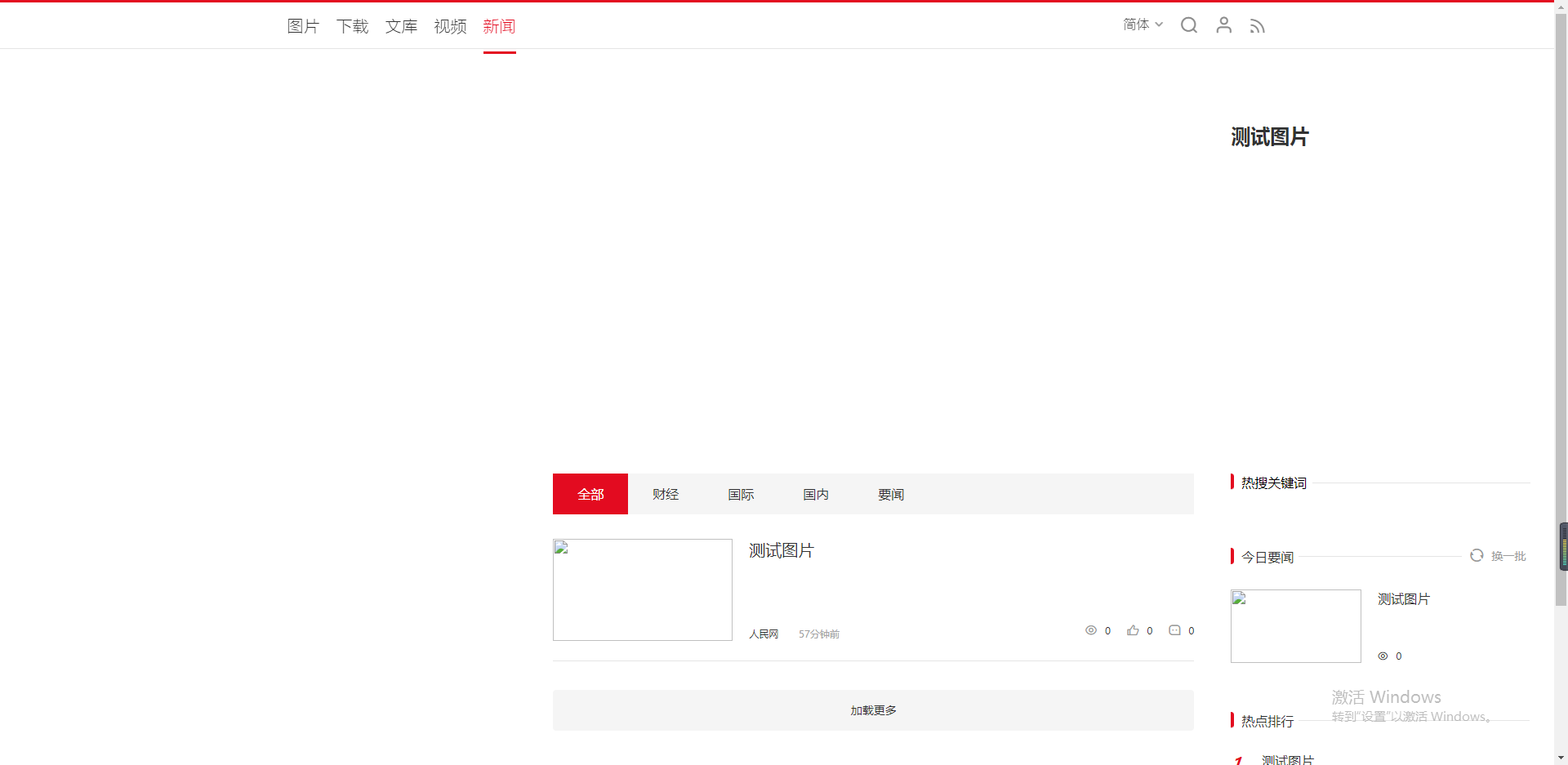
Task: Open the search magnifier icon
Action: click(x=1189, y=25)
